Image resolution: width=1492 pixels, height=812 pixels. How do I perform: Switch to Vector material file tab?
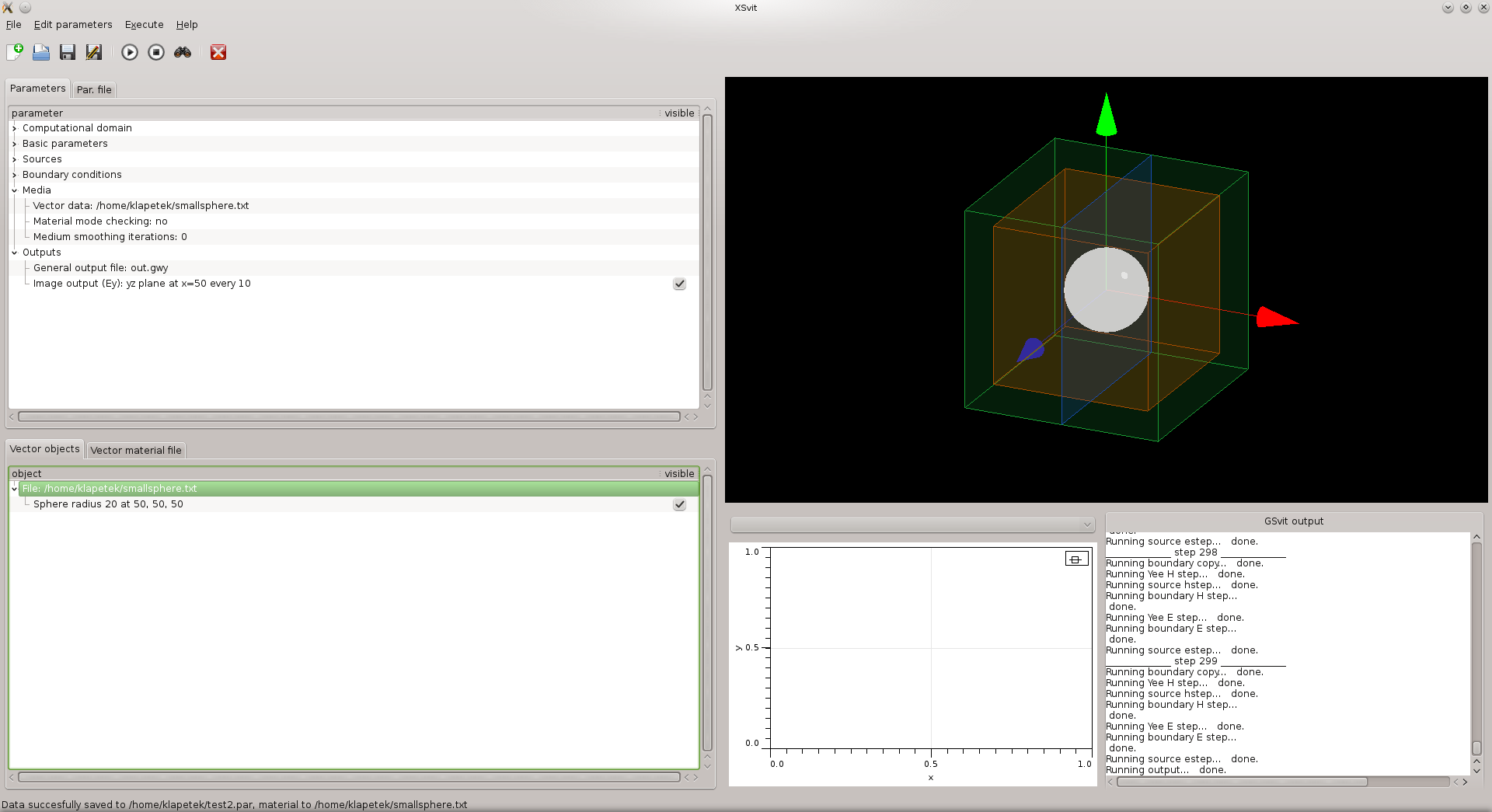coord(136,450)
